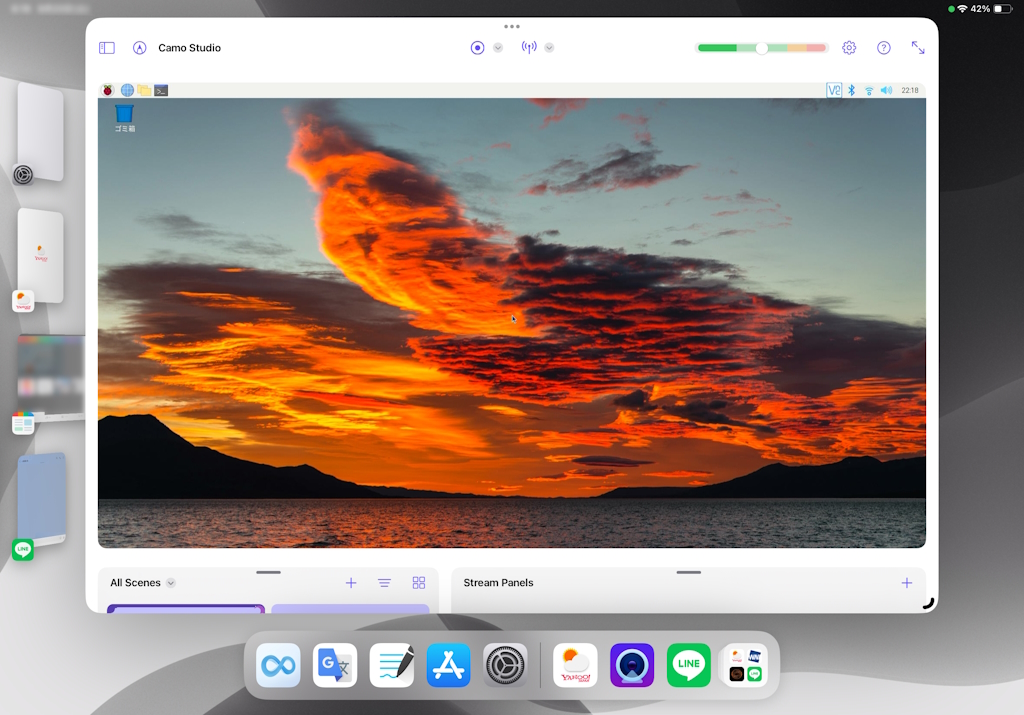Open Camo Studio settings gear
The height and width of the screenshot is (715, 1024).
[x=849, y=48]
